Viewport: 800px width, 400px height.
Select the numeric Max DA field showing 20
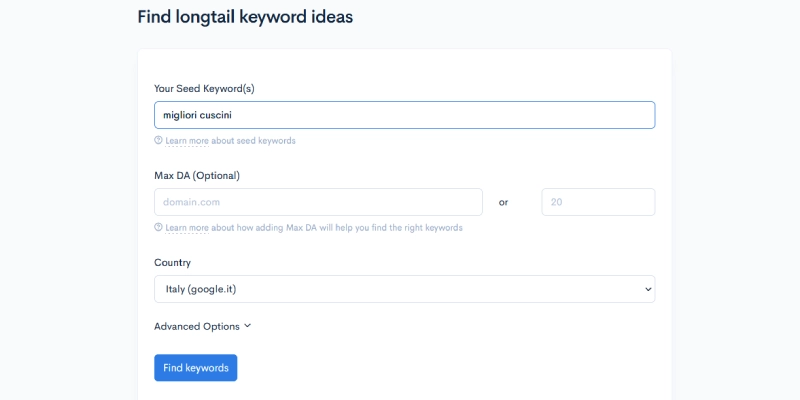598,202
